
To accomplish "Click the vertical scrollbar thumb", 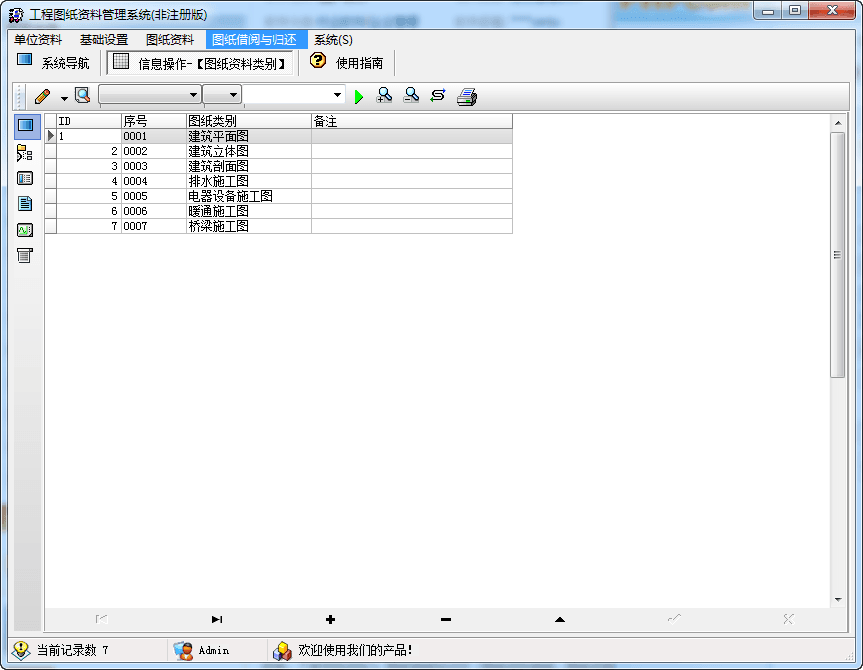I will (838, 254).
